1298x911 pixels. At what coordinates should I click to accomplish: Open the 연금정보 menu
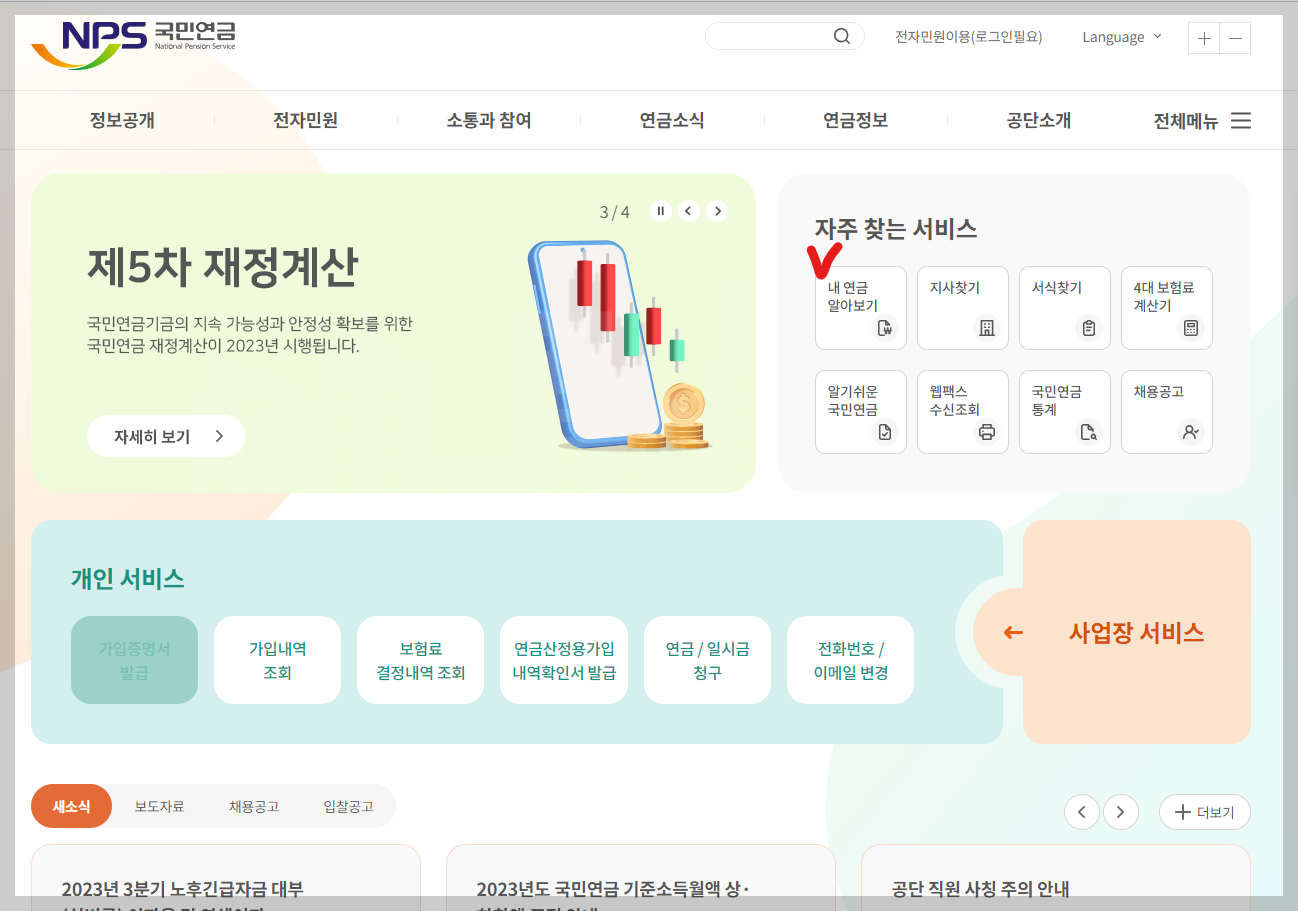855,121
